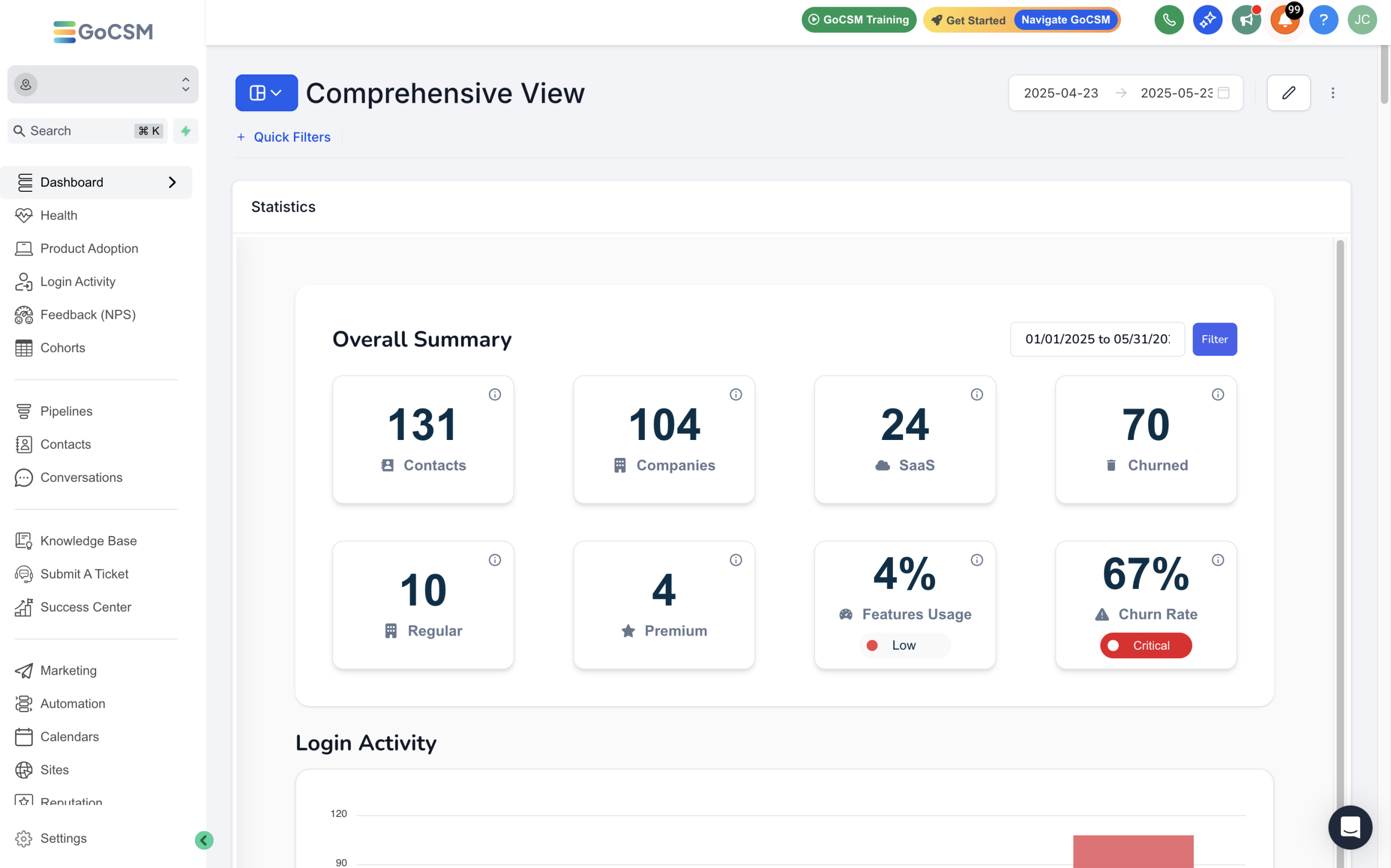Click the pencil edit dashboard button

pos(1288,92)
